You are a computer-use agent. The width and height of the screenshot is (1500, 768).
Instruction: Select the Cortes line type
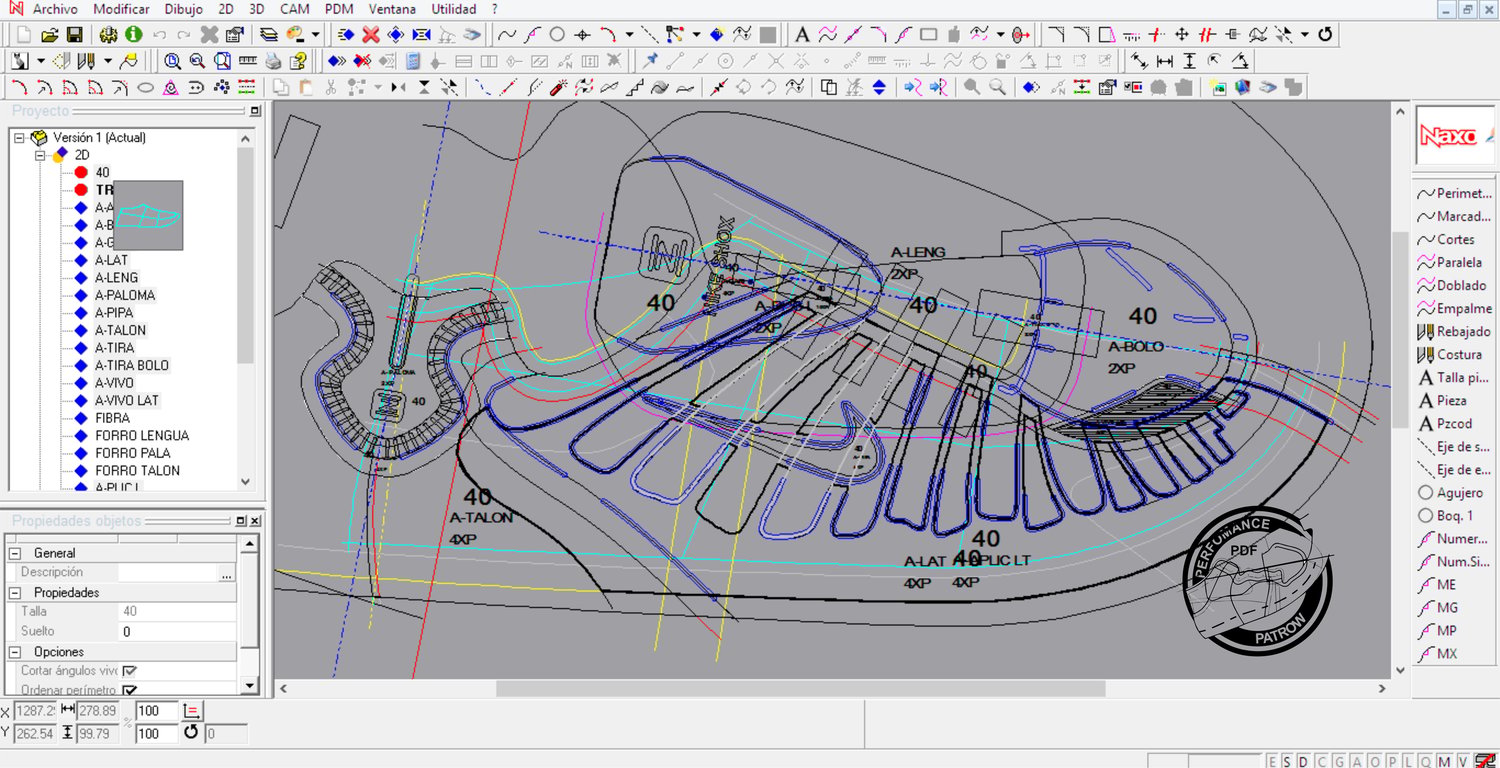pyautogui.click(x=1455, y=239)
